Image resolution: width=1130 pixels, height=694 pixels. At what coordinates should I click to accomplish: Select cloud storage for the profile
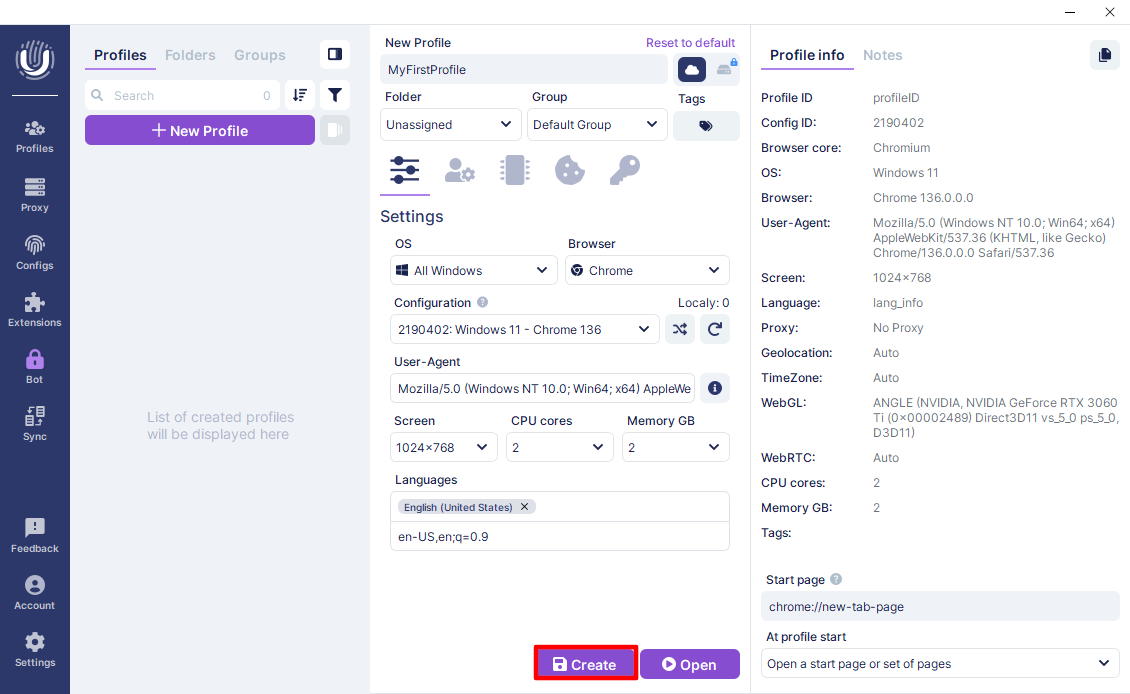(692, 69)
